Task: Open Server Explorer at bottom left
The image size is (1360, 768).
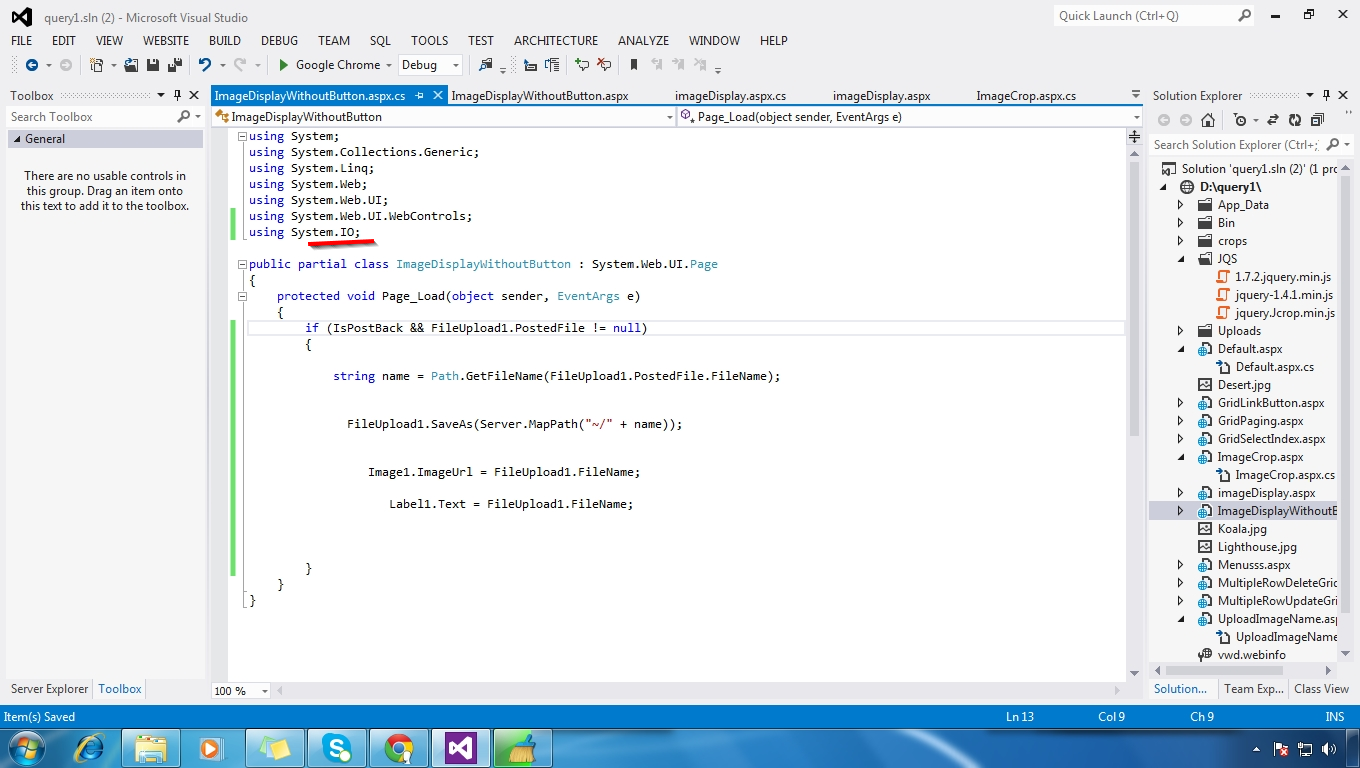Action: (x=48, y=689)
